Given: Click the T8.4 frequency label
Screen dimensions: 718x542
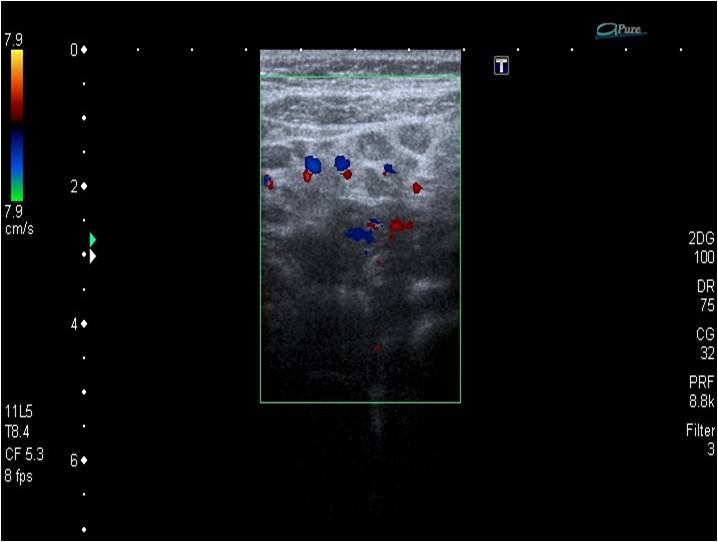Looking at the screenshot, I should pyautogui.click(x=18, y=431).
